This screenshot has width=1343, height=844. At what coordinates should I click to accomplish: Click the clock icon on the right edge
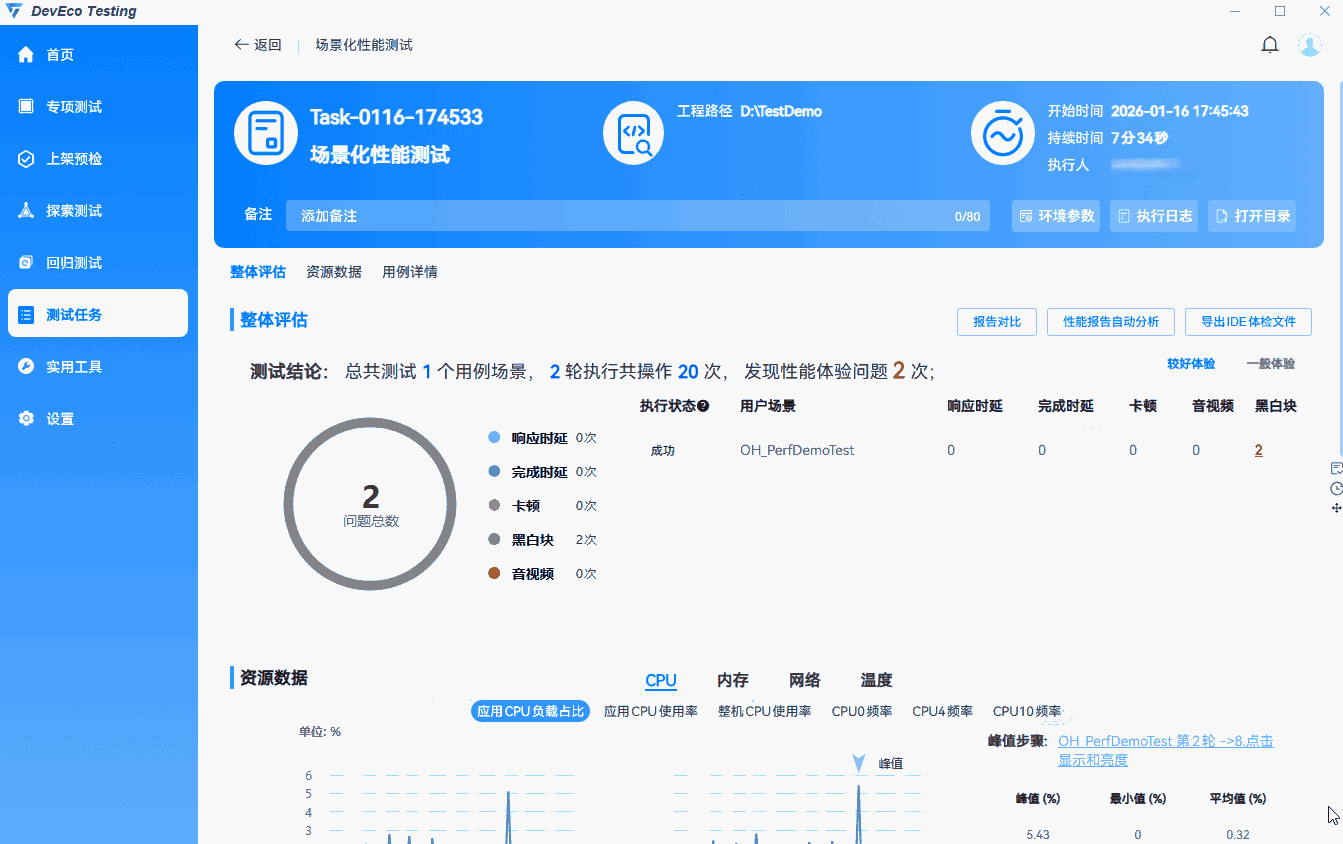1336,489
